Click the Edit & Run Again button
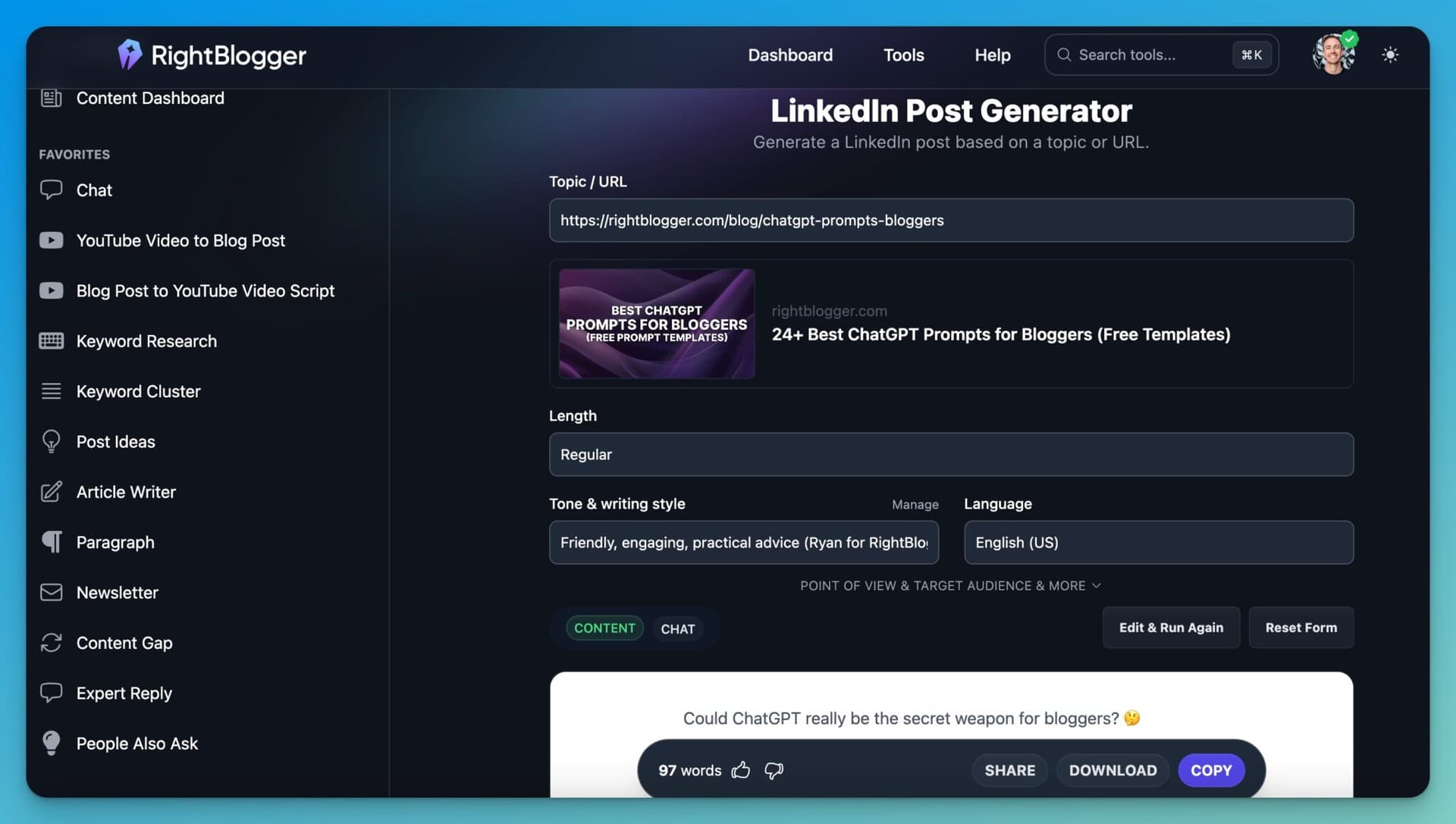Screen dimensions: 1456x824 tap(1171, 628)
